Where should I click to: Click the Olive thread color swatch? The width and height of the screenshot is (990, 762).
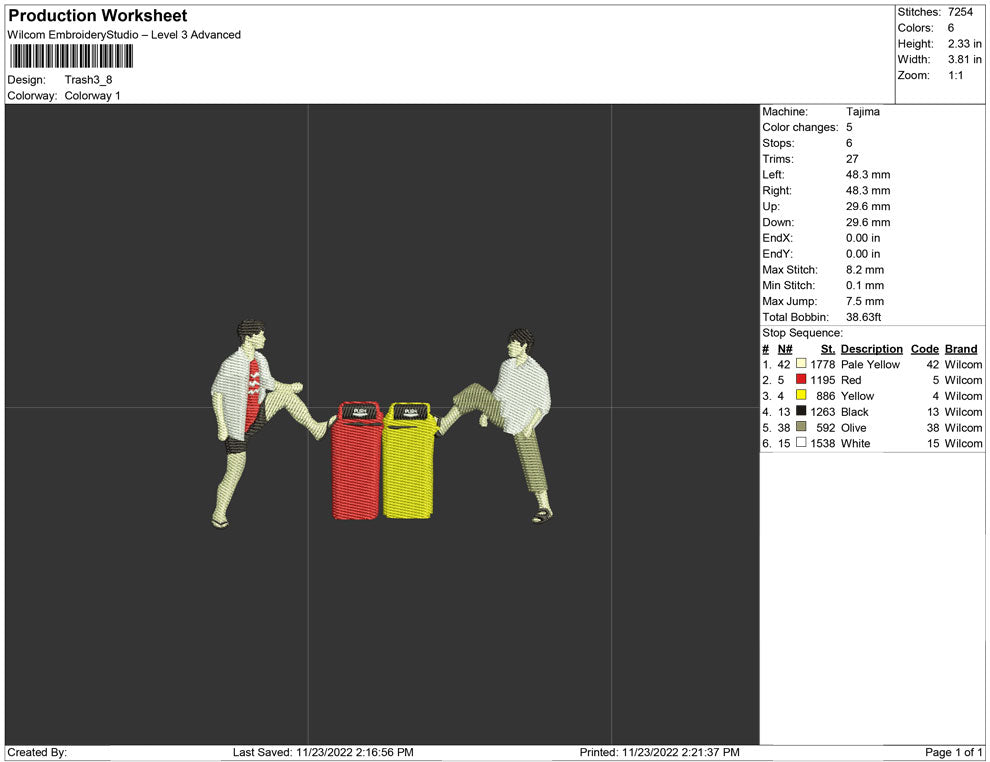pyautogui.click(x=801, y=427)
